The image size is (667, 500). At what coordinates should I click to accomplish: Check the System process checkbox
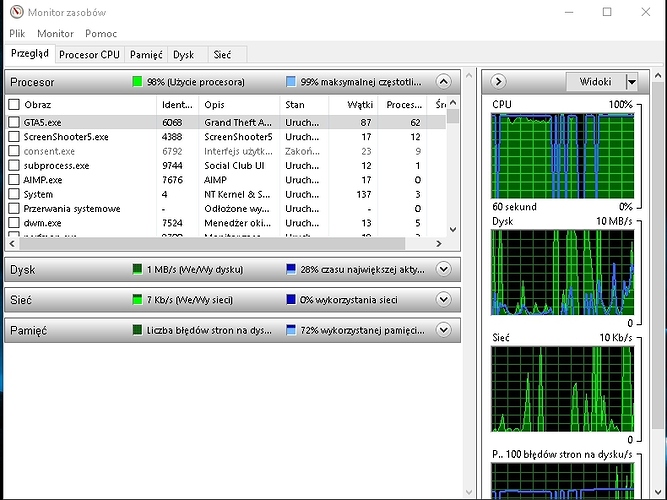click(x=14, y=194)
